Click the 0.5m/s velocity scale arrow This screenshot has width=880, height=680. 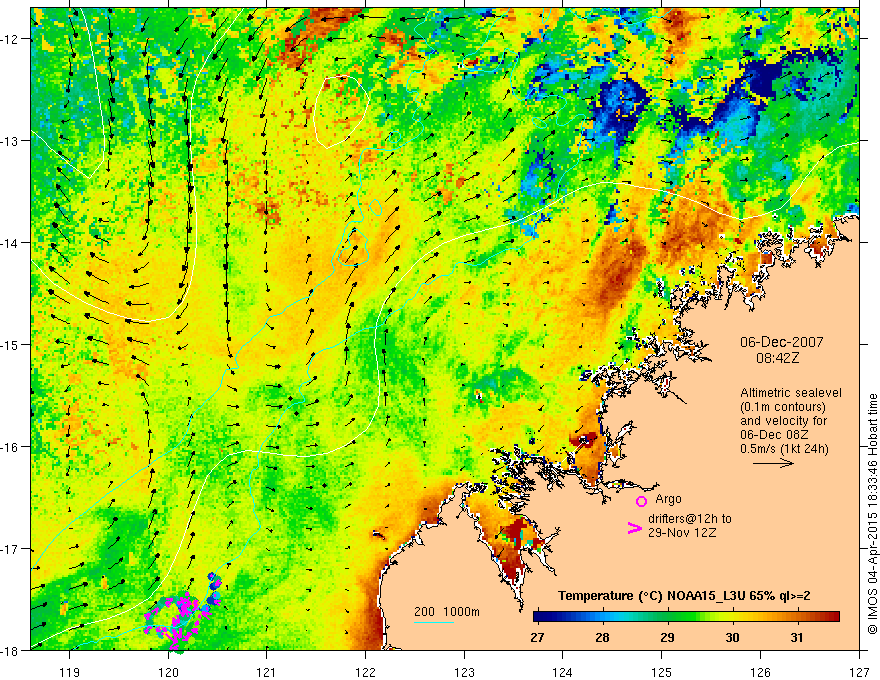pyautogui.click(x=773, y=463)
